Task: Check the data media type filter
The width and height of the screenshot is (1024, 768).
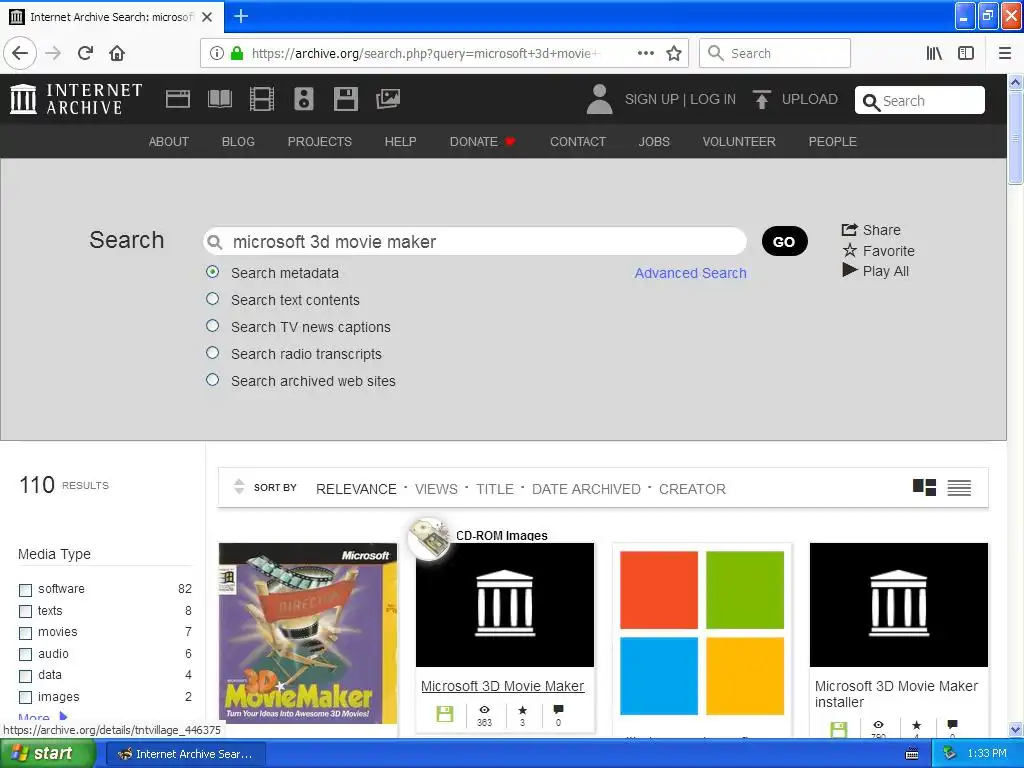Action: point(25,676)
